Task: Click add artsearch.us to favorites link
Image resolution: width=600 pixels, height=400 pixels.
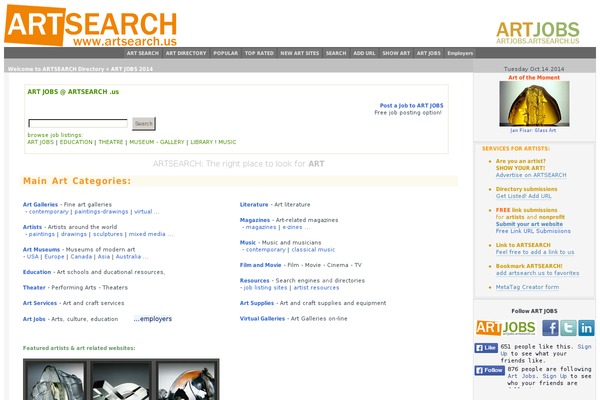Action: [x=537, y=273]
